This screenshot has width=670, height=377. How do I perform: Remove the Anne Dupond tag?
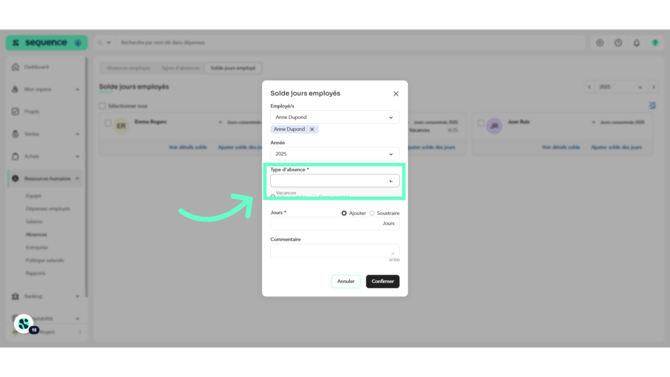(x=312, y=129)
